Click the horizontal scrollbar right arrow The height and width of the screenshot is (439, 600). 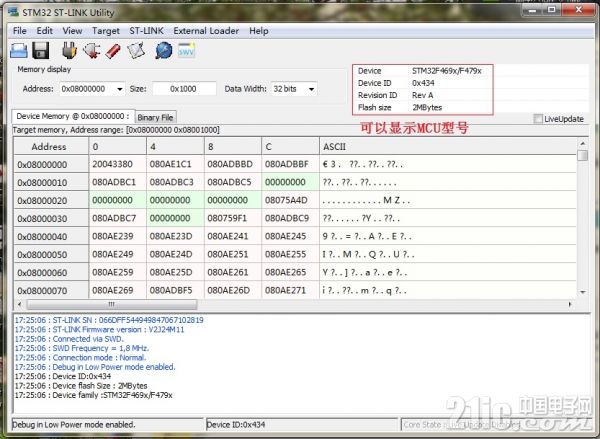570,304
